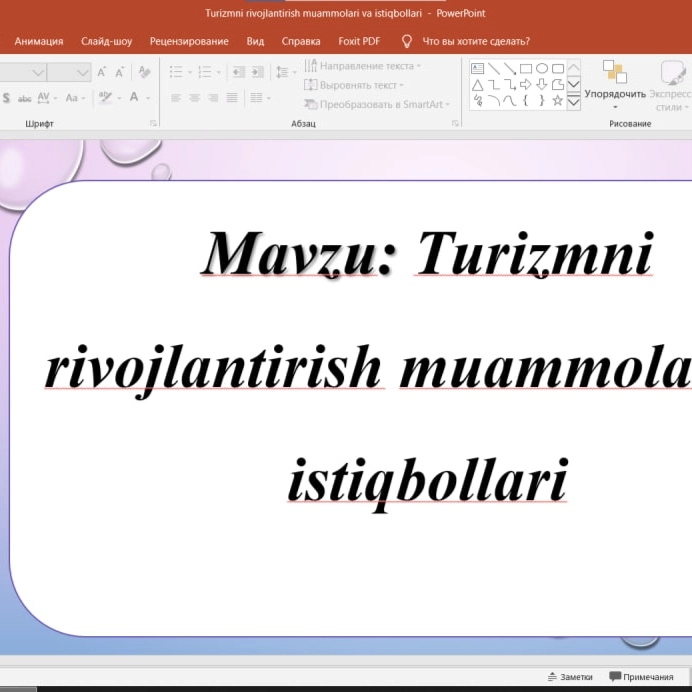Viewport: 692px width, 692px height.
Task: Choose the triangle shape in shapes gallery
Action: click(478, 85)
